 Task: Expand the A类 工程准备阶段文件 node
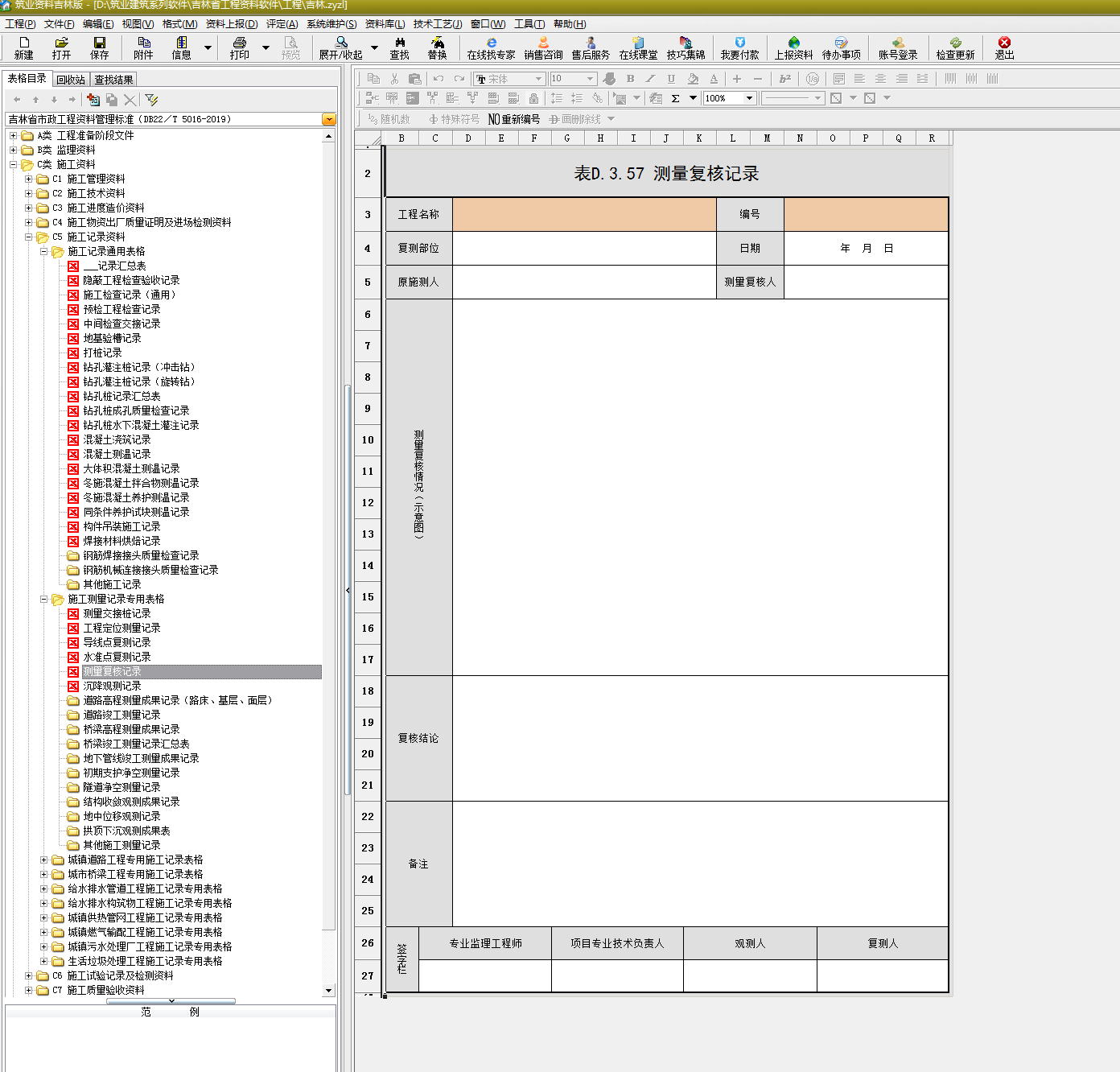tap(13, 135)
